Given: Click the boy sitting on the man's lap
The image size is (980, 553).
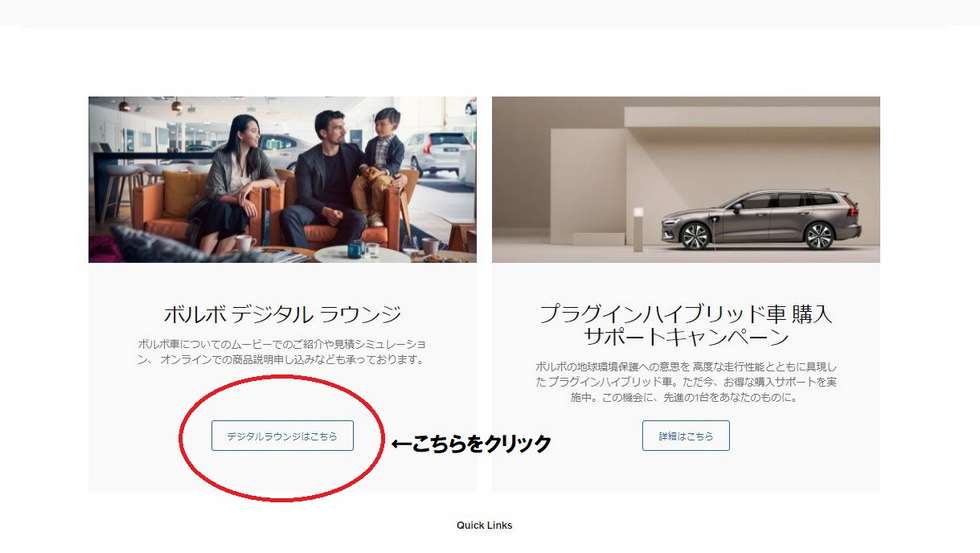Looking at the screenshot, I should click(x=378, y=164).
